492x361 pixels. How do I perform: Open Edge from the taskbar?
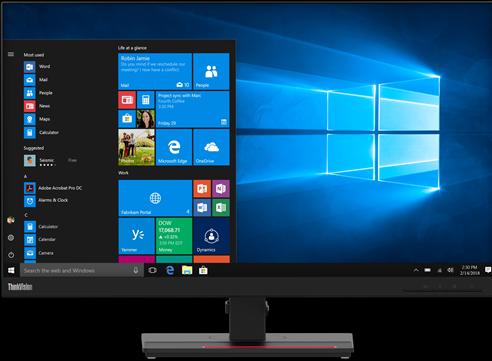point(170,270)
